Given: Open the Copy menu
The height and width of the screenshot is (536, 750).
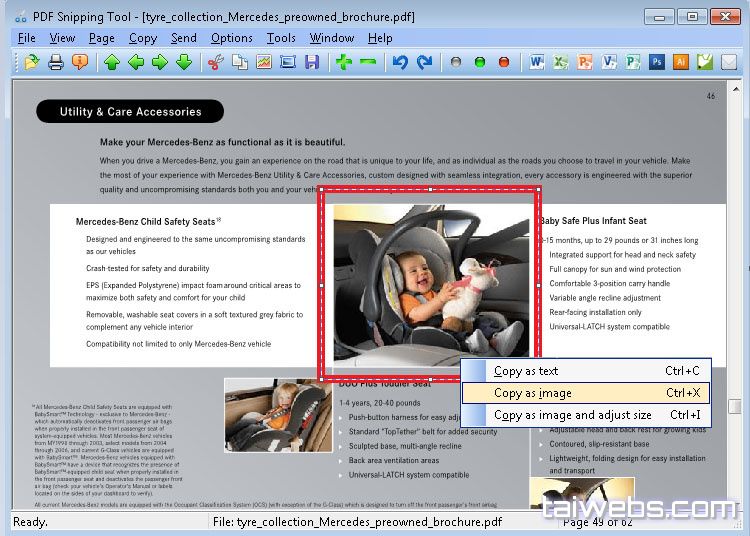Looking at the screenshot, I should tap(143, 38).
